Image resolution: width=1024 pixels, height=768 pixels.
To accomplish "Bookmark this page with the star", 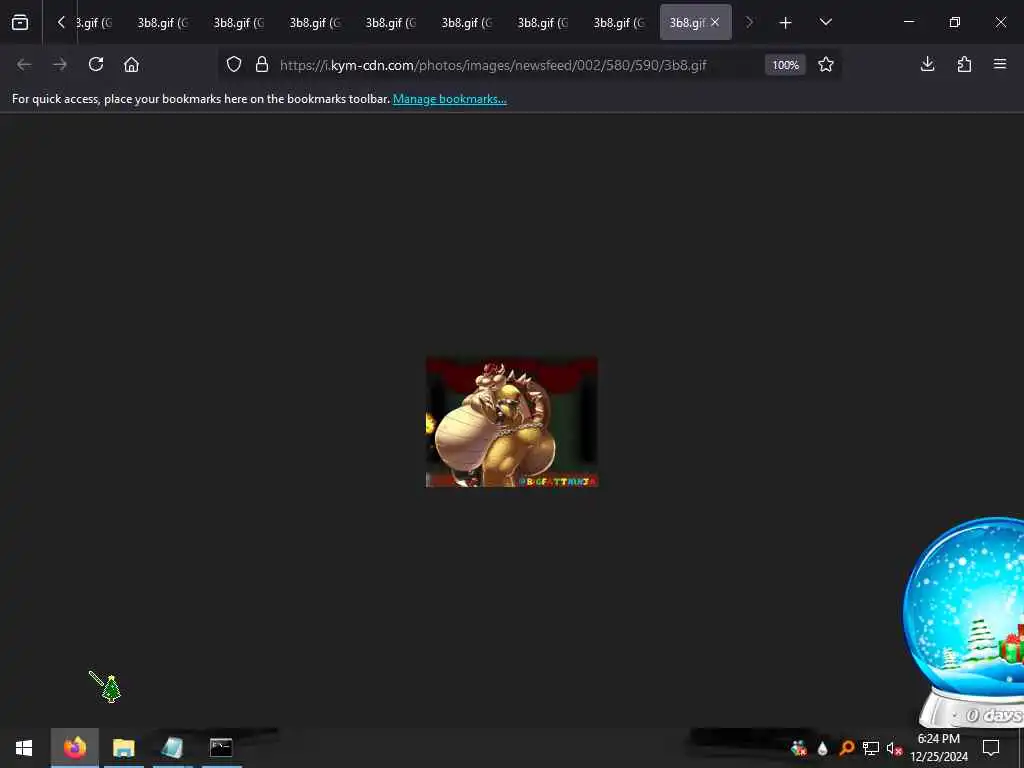I will [825, 64].
